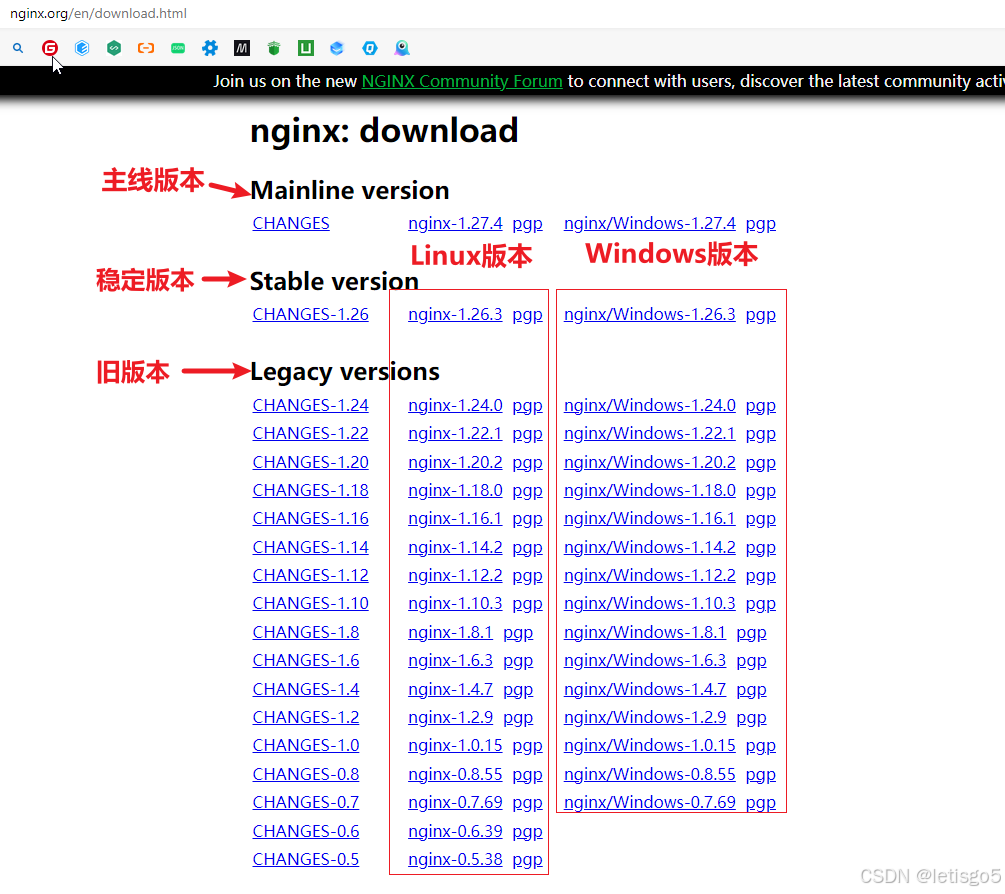1005x894 pixels.
Task: Open pgp signature for nginx-0.5.38
Action: pos(527,861)
